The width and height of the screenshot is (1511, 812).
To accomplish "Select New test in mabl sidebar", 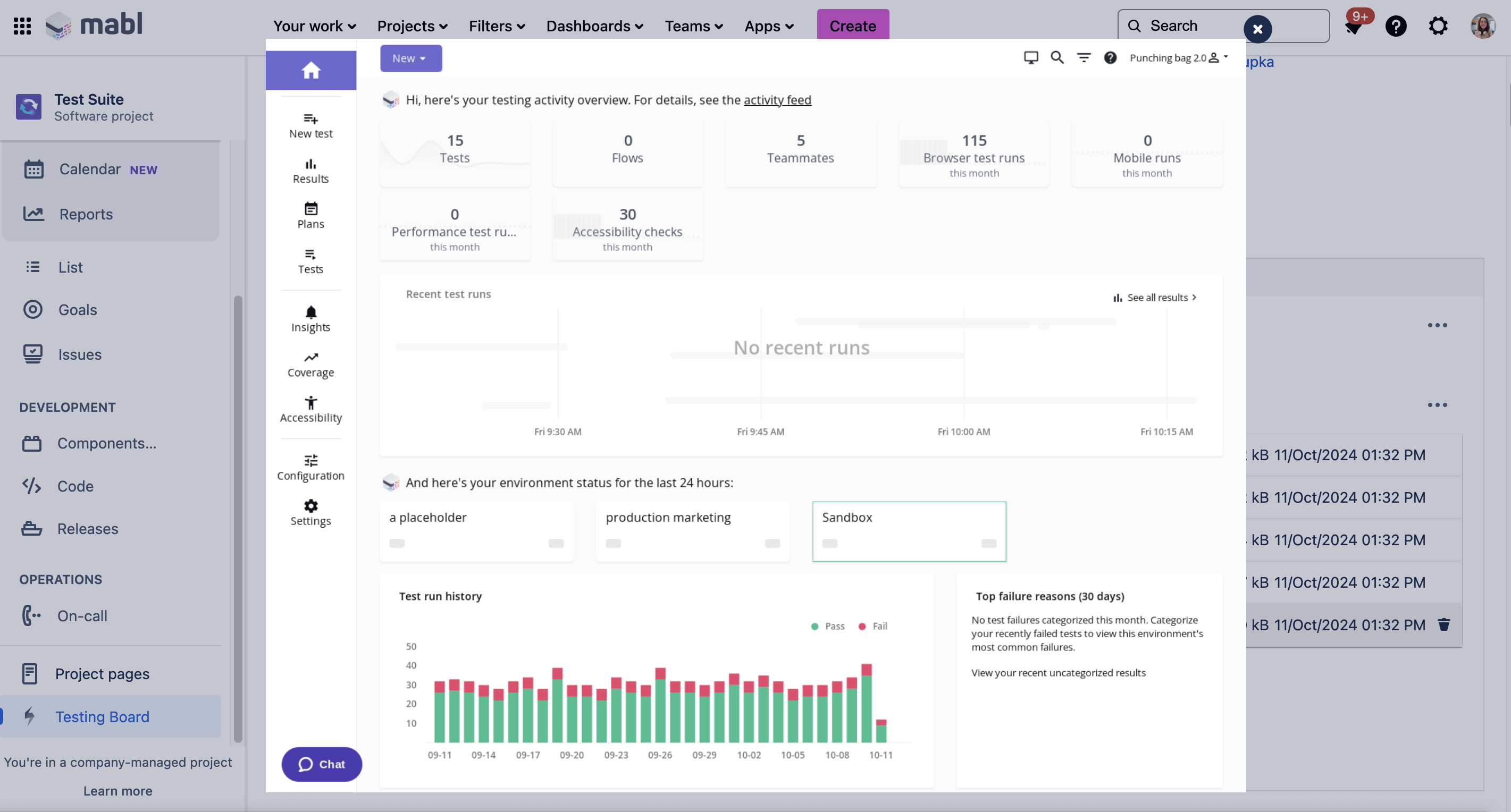I will pyautogui.click(x=311, y=125).
